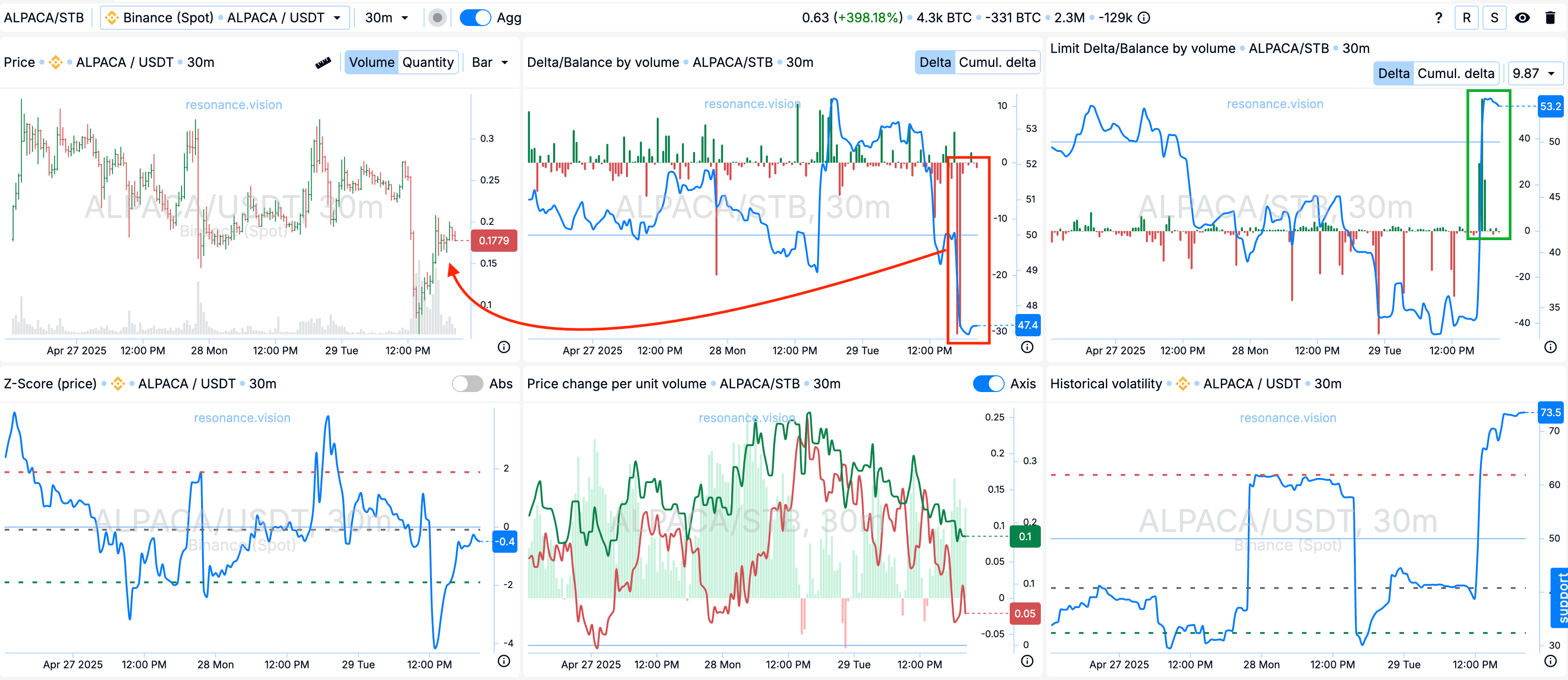The height and width of the screenshot is (680, 1568).
Task: Click the 73.5 volatility value label
Action: (x=1550, y=412)
